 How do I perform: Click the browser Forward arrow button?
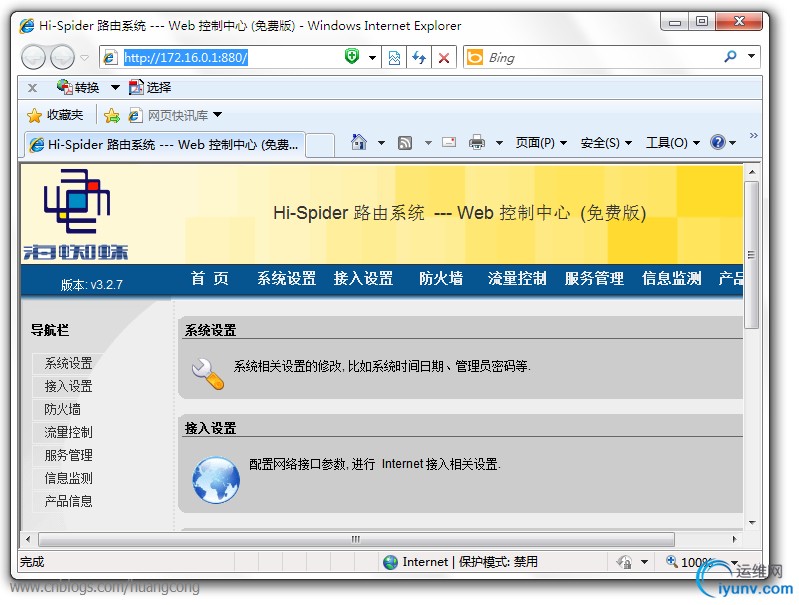pyautogui.click(x=62, y=57)
